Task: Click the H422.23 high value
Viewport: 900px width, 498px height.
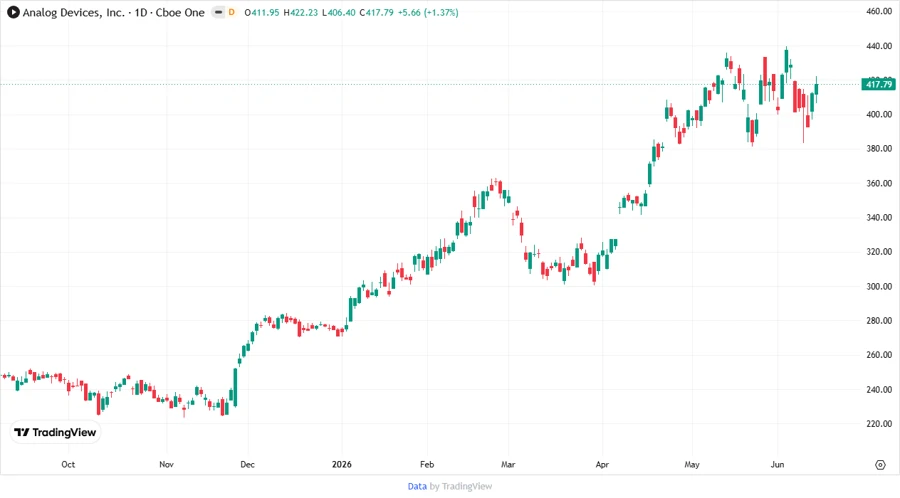Action: (x=300, y=12)
